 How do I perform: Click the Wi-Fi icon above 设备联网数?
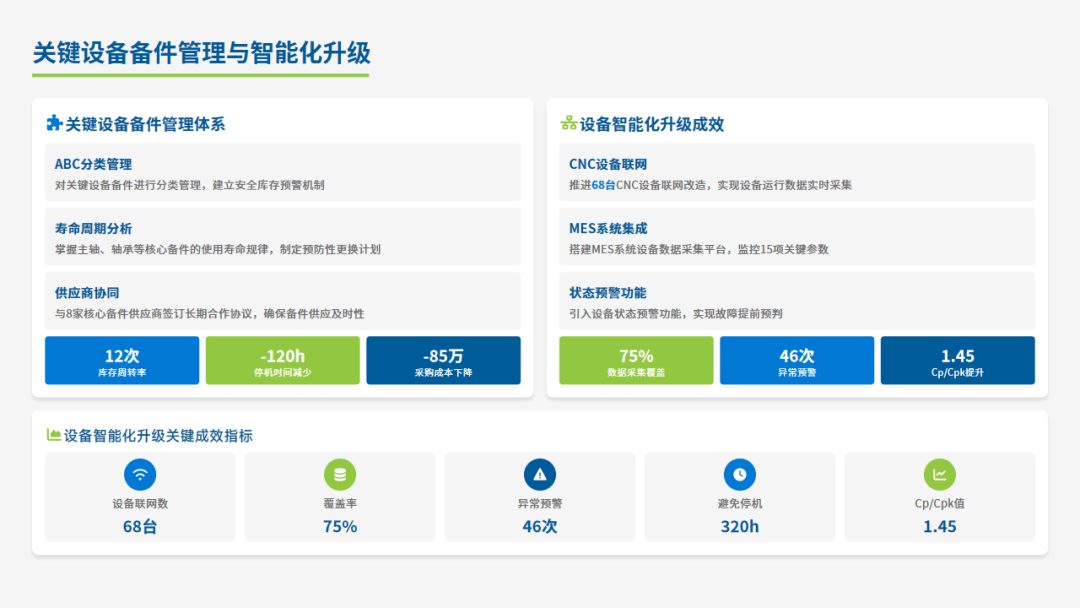point(140,474)
